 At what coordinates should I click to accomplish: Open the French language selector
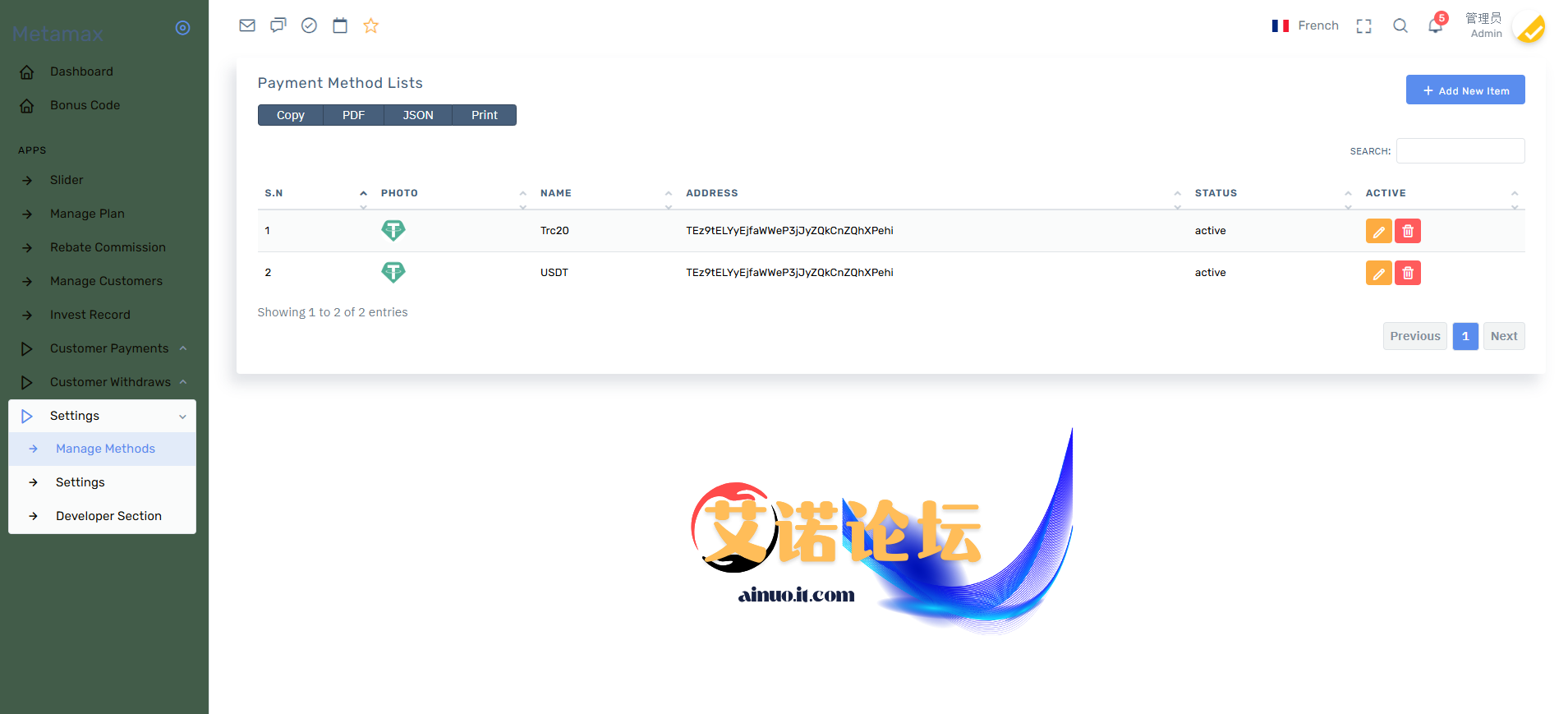[x=1305, y=25]
